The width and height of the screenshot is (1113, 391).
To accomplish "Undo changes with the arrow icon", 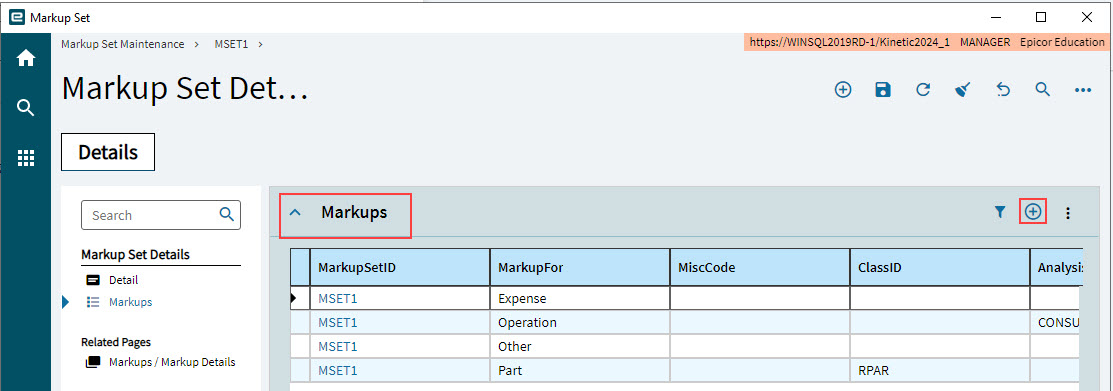I will click(x=1002, y=89).
